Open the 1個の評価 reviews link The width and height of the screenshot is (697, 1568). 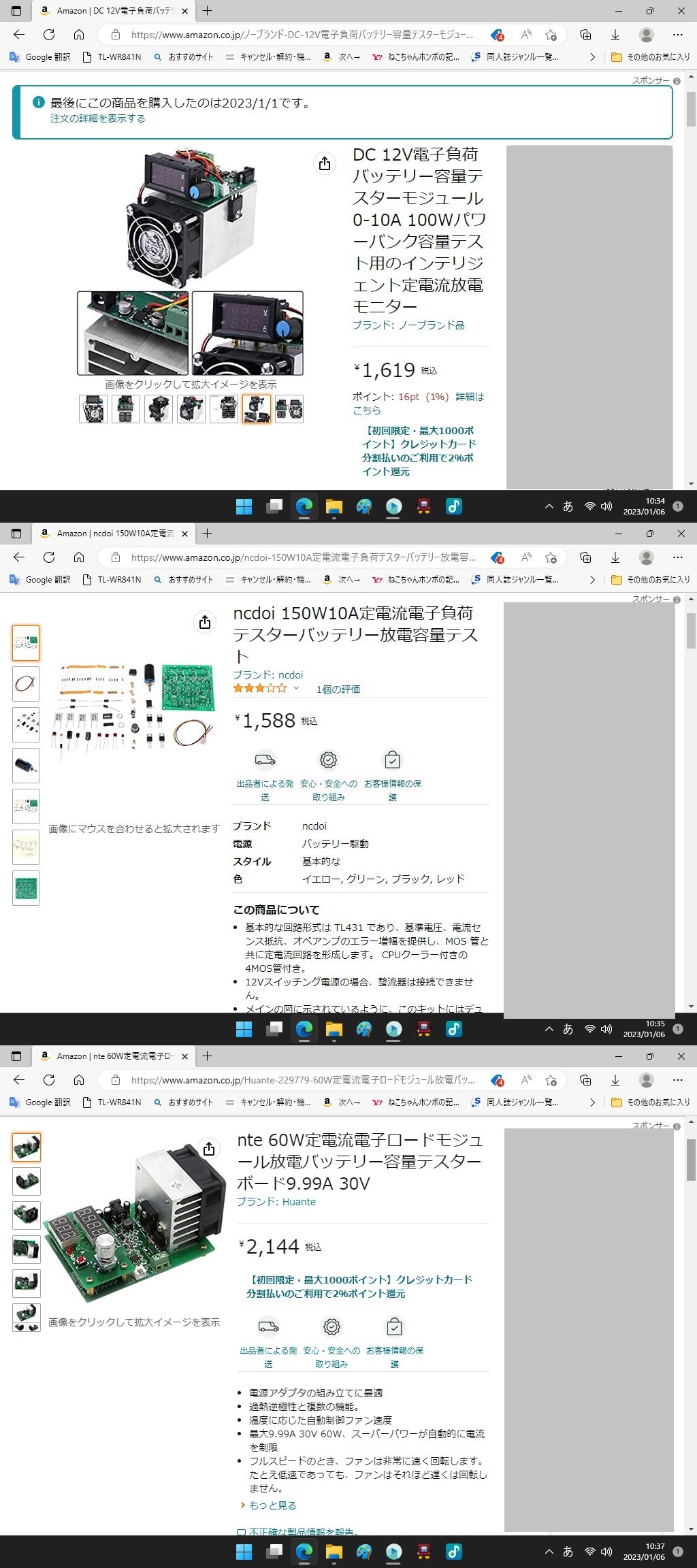[338, 689]
